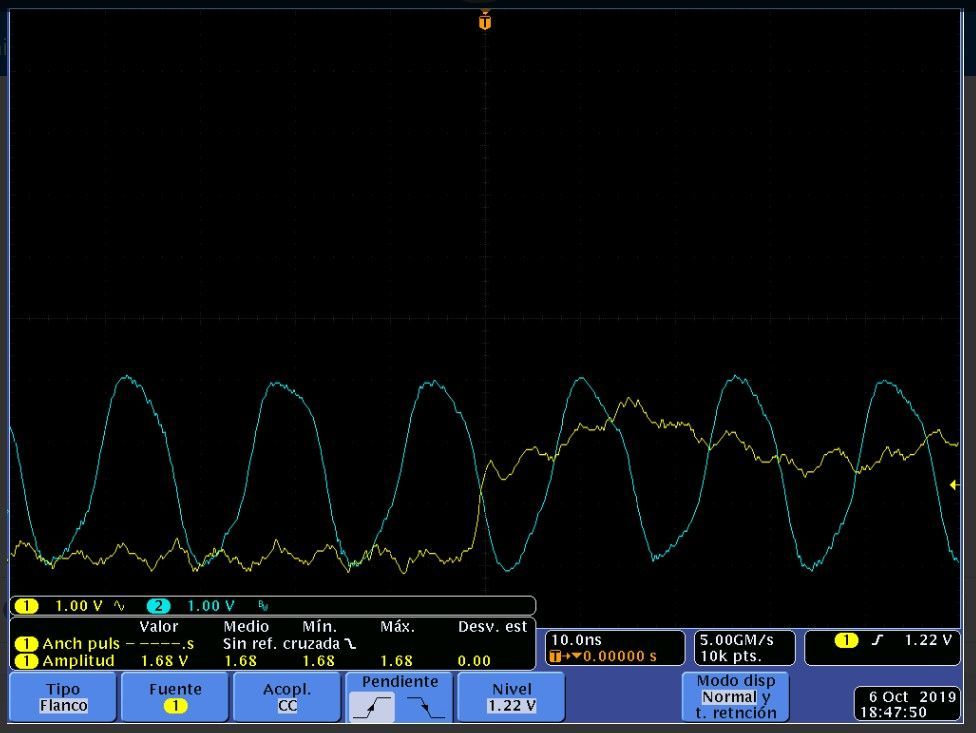Open the Acopl. CC coupling menu
Image resolution: width=976 pixels, height=733 pixels.
click(287, 697)
